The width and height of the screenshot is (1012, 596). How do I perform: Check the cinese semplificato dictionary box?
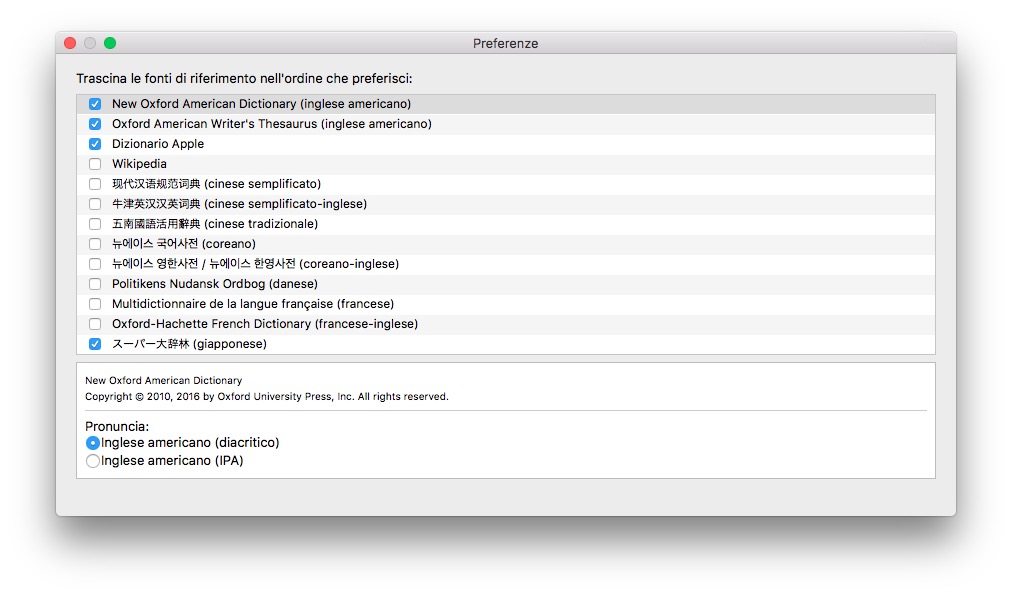pyautogui.click(x=95, y=184)
